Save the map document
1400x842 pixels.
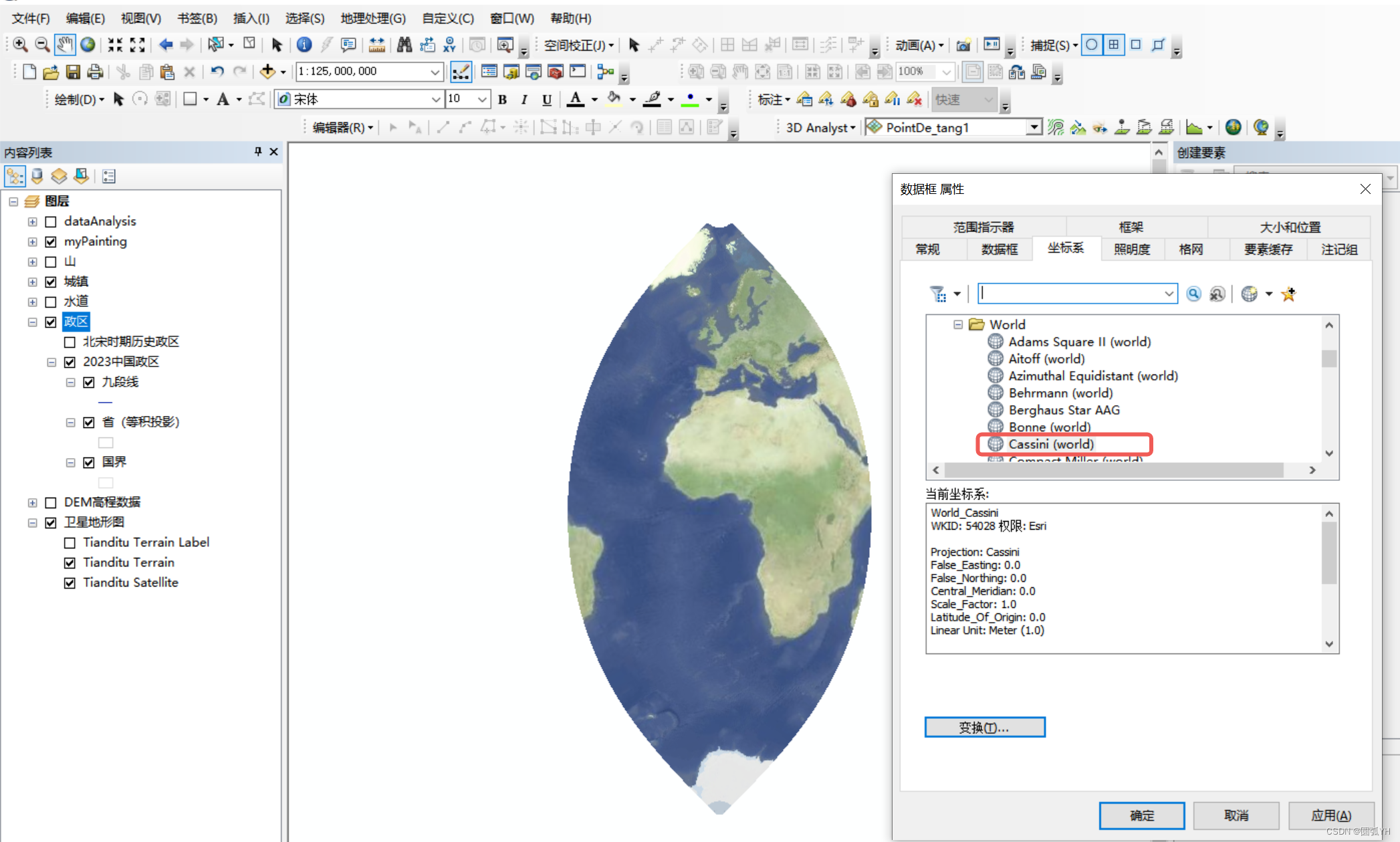tap(74, 72)
